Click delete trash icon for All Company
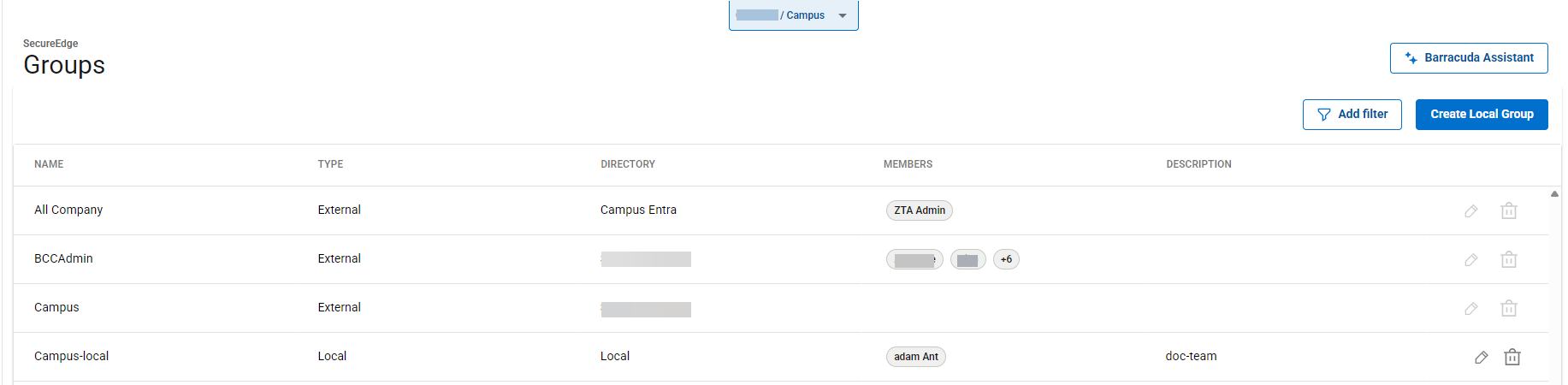This screenshot has height=385, width=1568. click(1509, 210)
